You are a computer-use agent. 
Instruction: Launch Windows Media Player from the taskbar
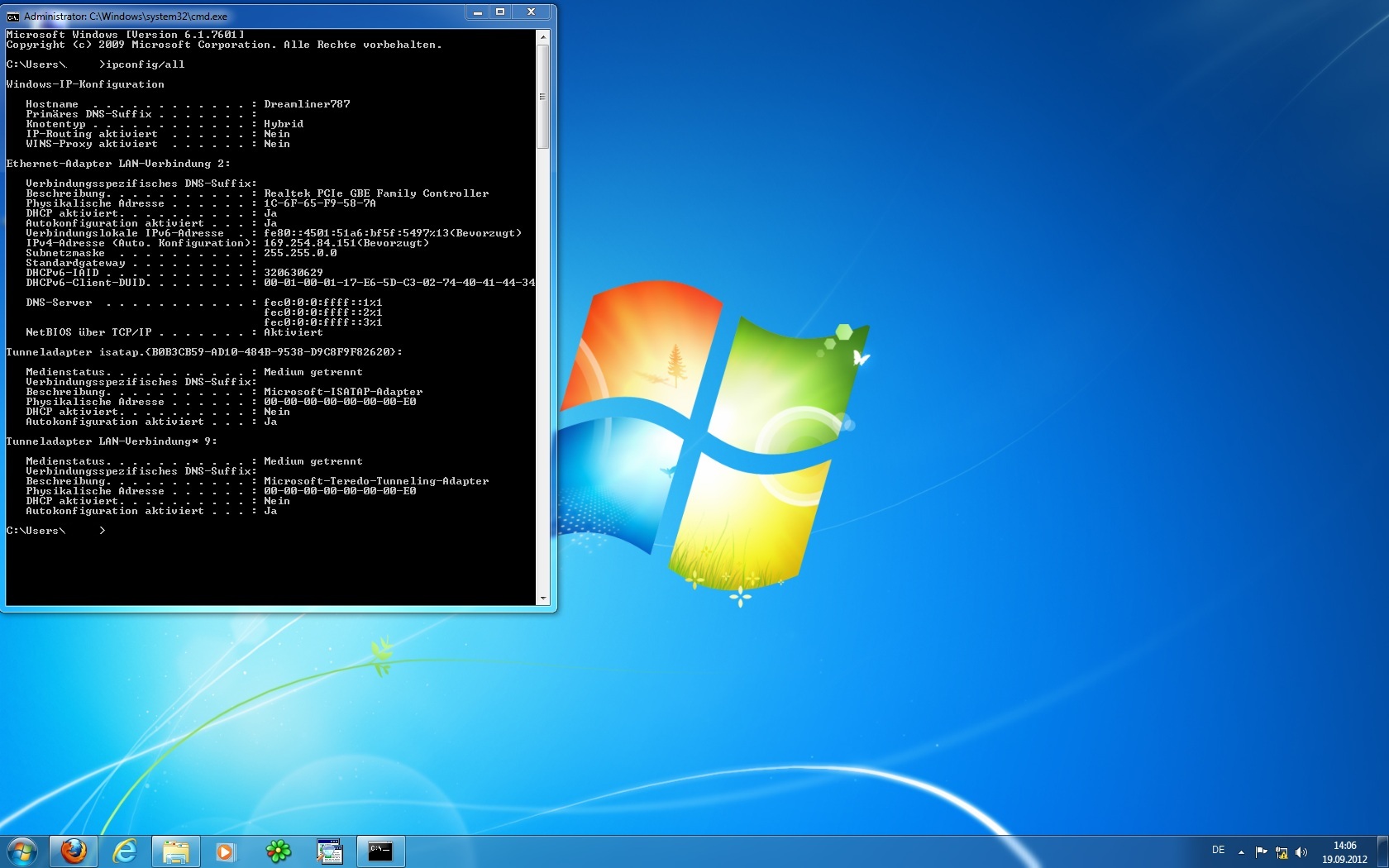pos(226,851)
